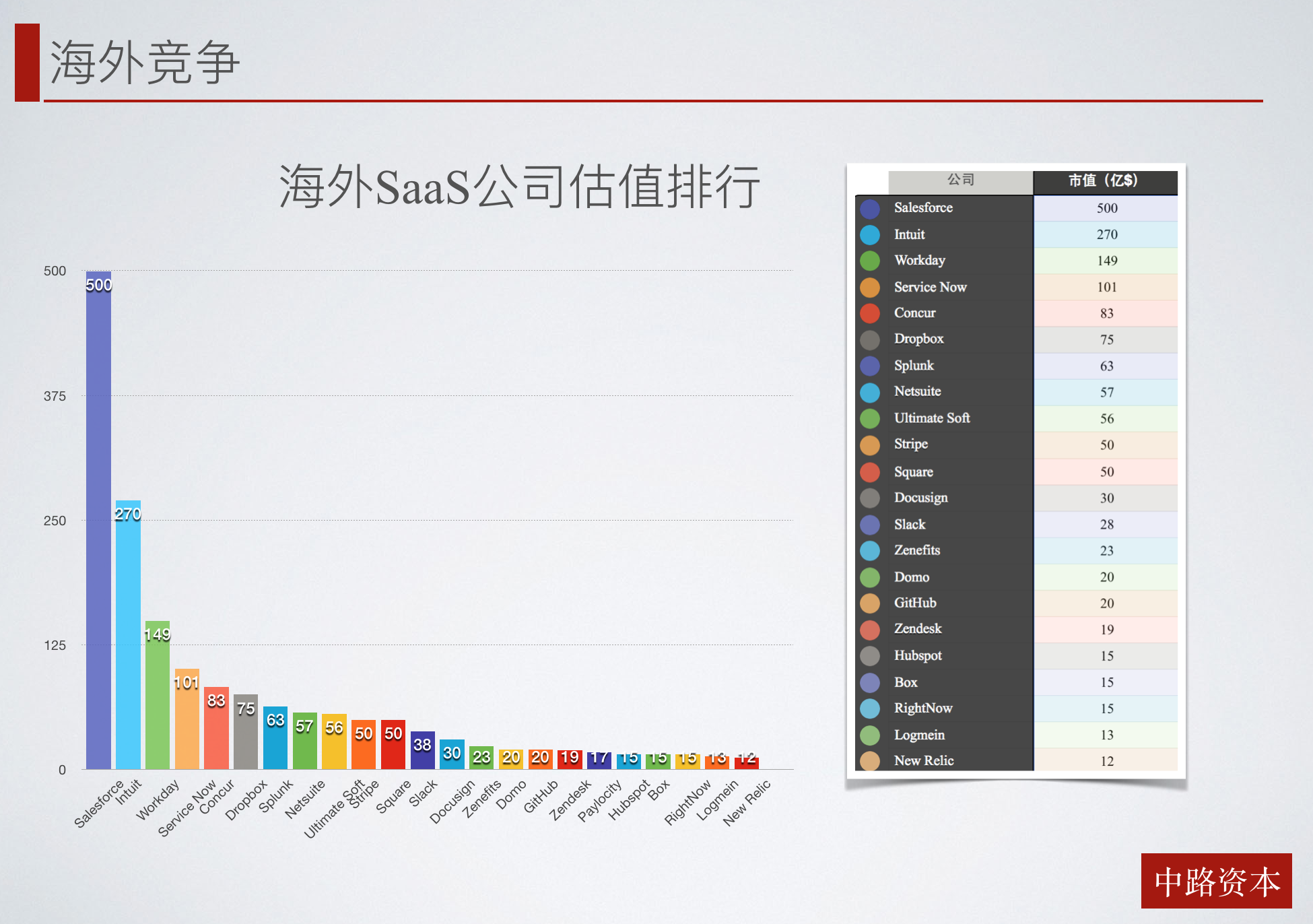Select the Paylocity bar labeled 17
The height and width of the screenshot is (924, 1313).
(x=599, y=760)
